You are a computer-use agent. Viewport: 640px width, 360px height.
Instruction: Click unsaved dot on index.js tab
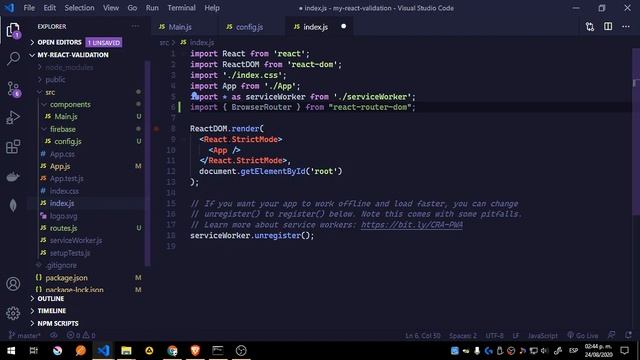point(343,27)
